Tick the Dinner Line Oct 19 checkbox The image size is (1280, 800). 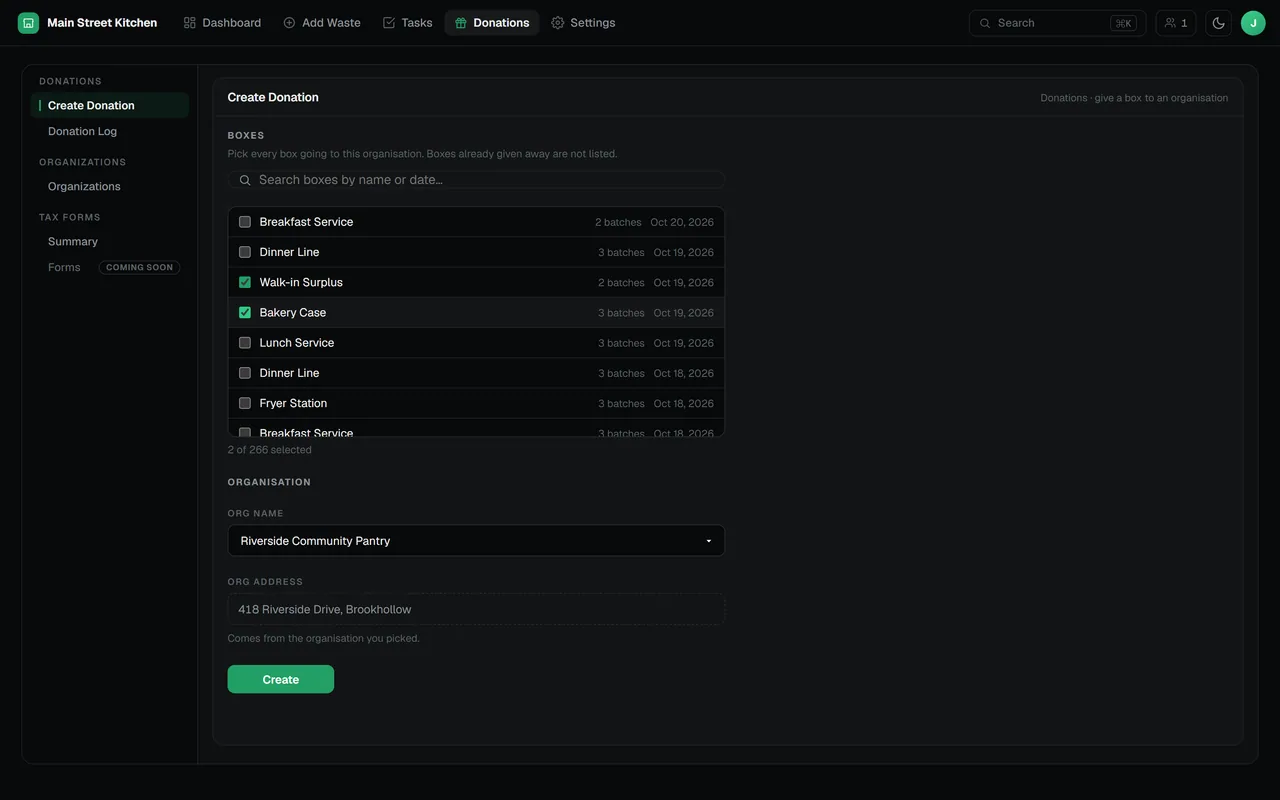pos(245,252)
